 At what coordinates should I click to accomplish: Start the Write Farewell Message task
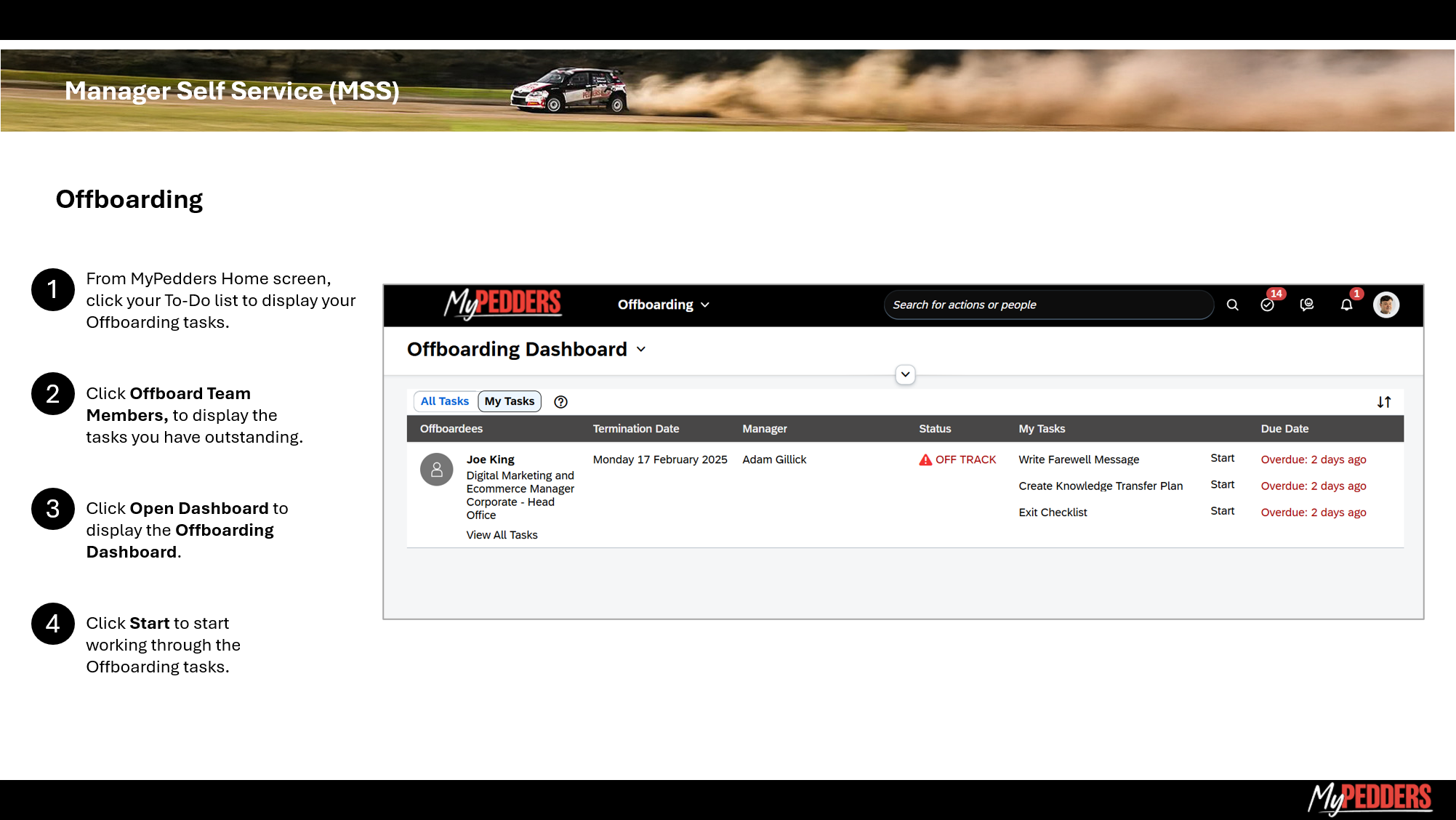tap(1222, 458)
